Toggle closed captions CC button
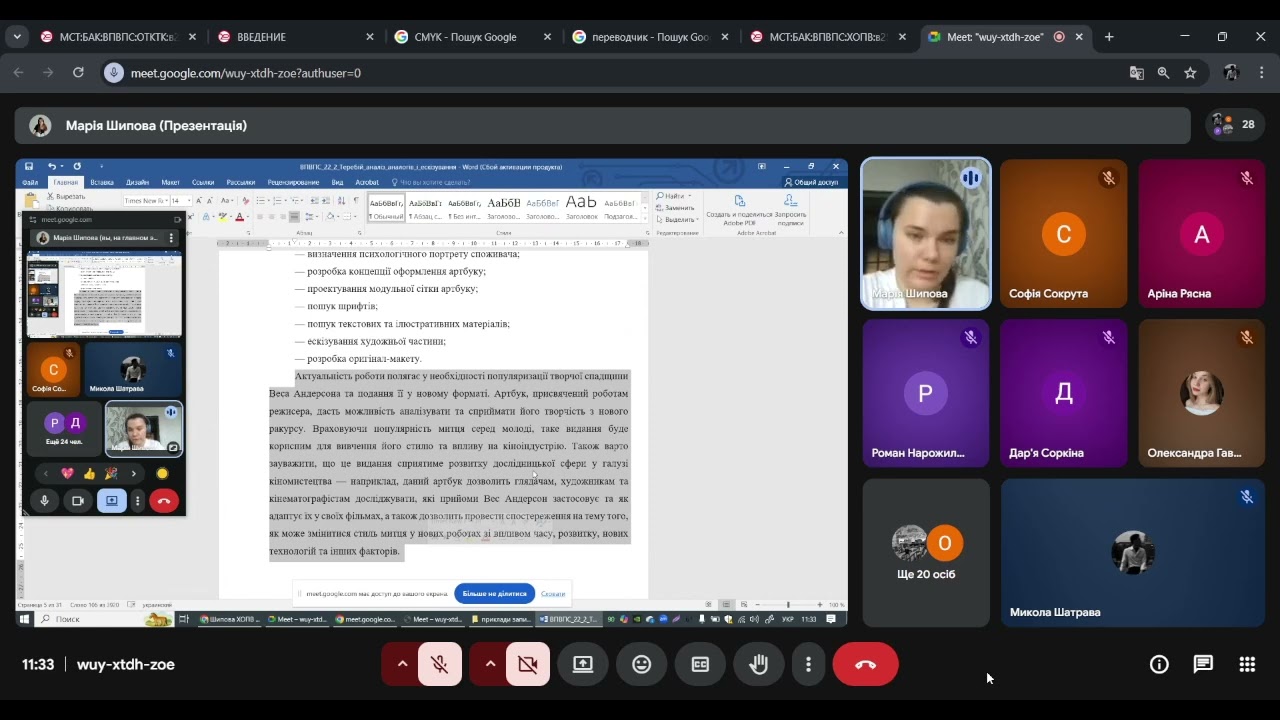This screenshot has height=720, width=1280. tap(700, 664)
